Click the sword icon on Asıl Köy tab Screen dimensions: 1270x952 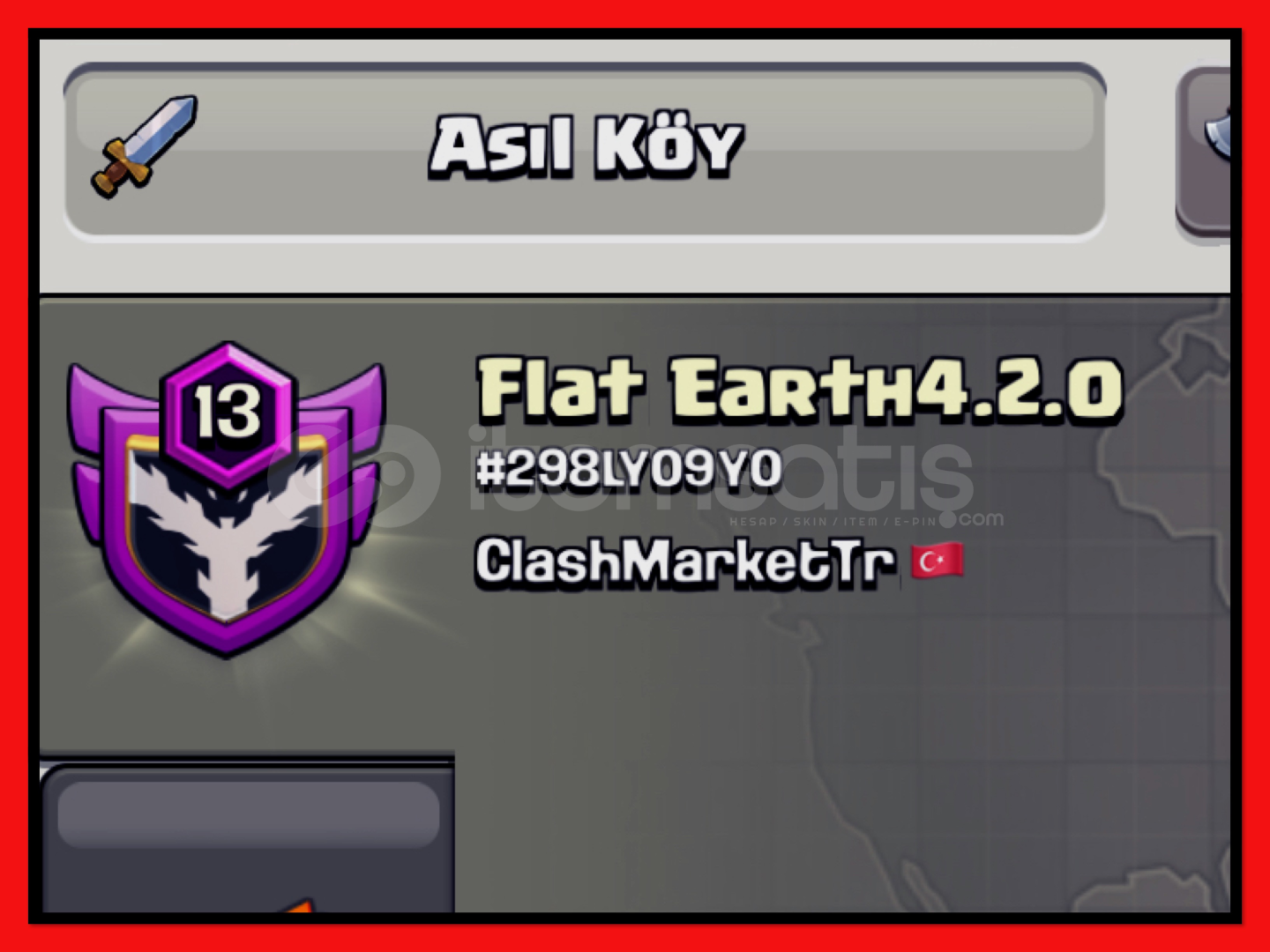point(144,146)
